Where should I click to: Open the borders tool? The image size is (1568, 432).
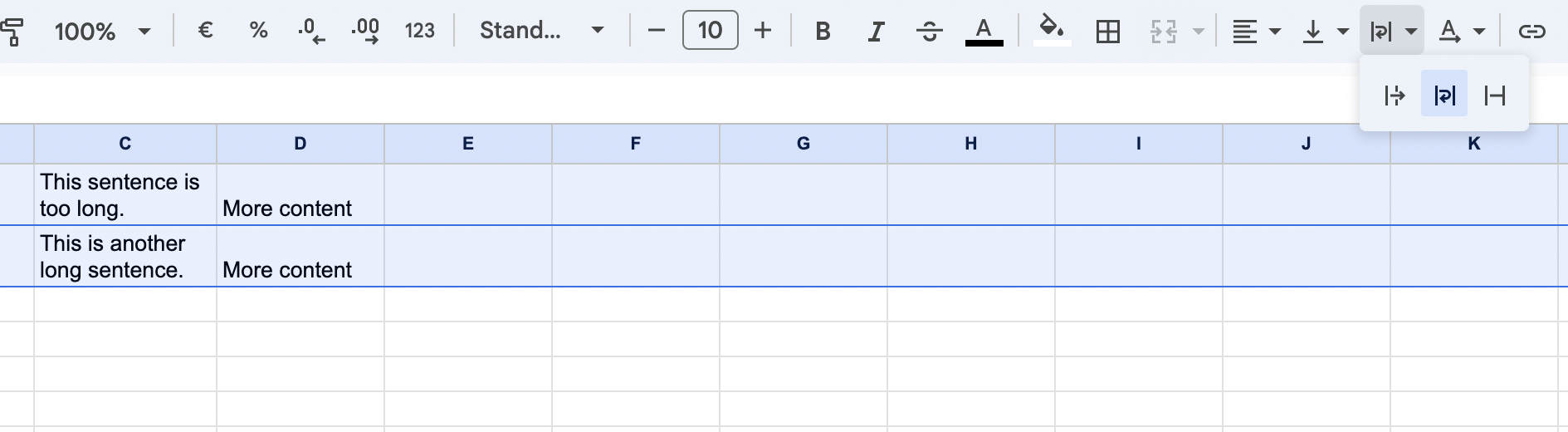point(1107,32)
